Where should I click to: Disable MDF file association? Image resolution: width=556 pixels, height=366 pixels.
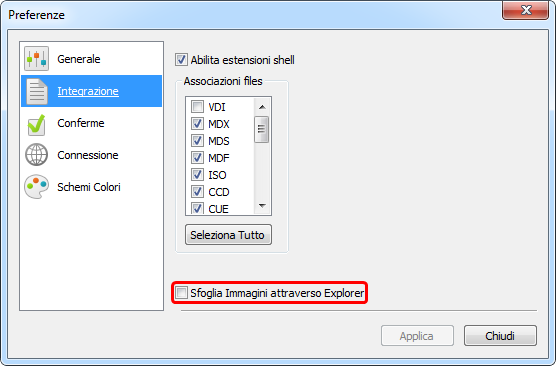[197, 157]
